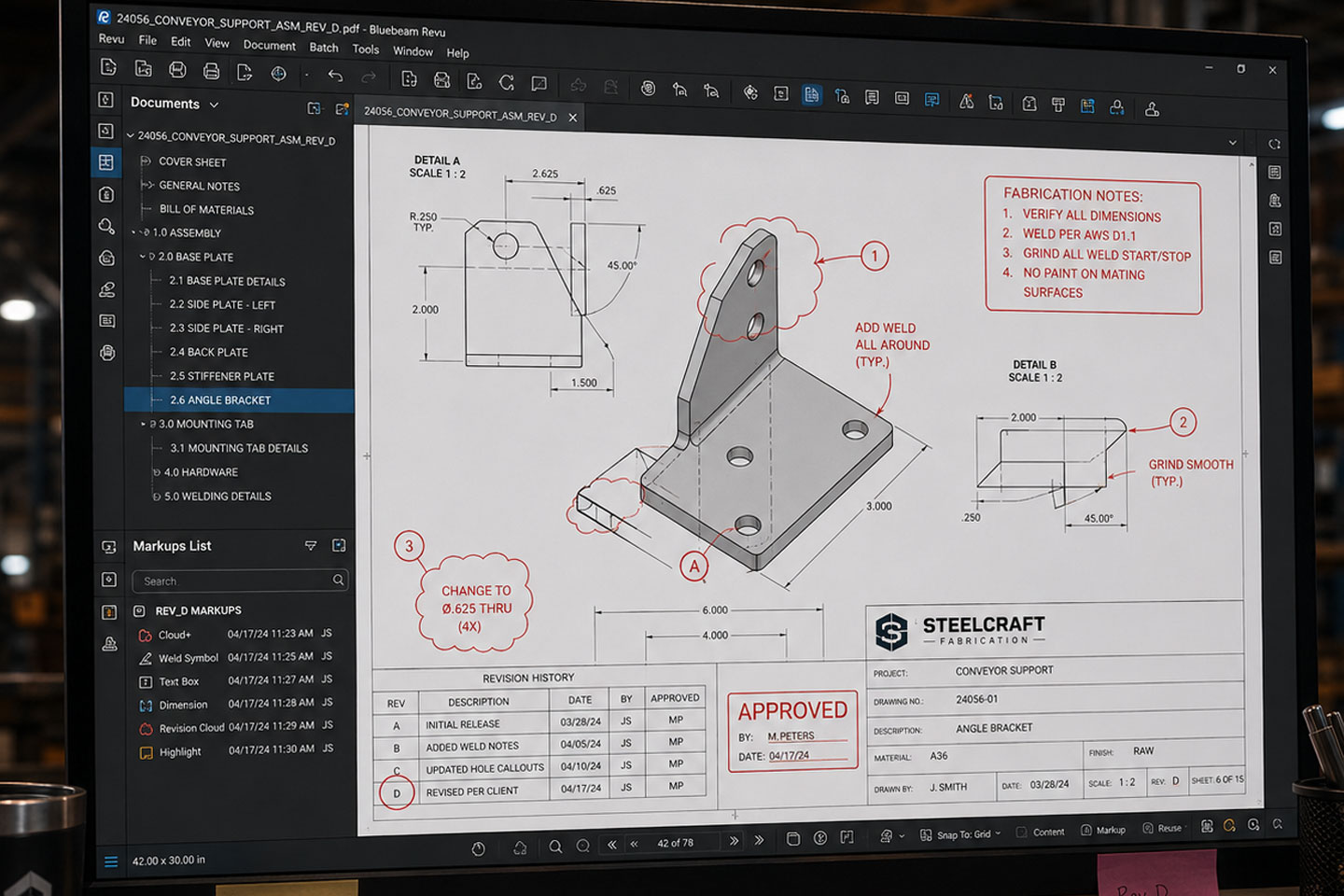Select COVER SHEET in the document tree
Viewport: 1344px width, 896px height.
click(192, 161)
